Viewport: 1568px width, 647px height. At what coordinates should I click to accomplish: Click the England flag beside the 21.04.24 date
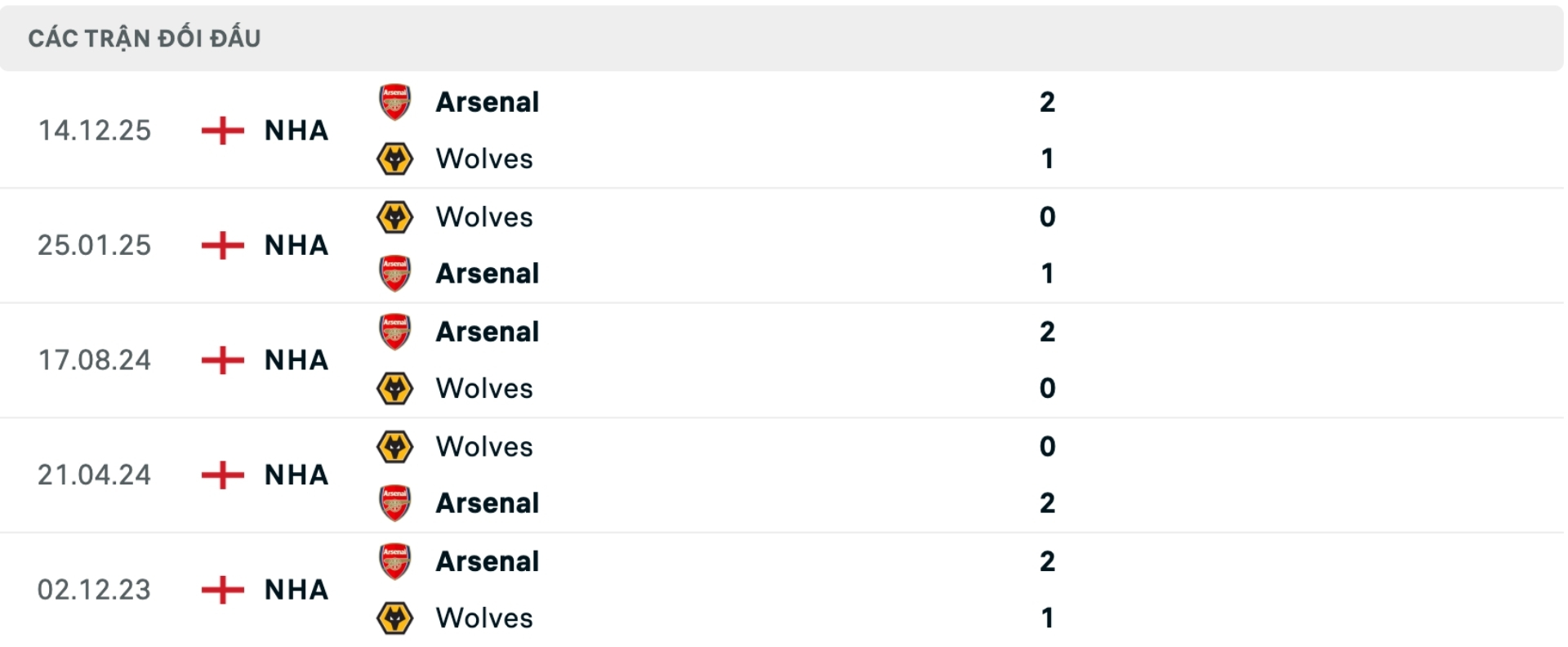tap(220, 475)
